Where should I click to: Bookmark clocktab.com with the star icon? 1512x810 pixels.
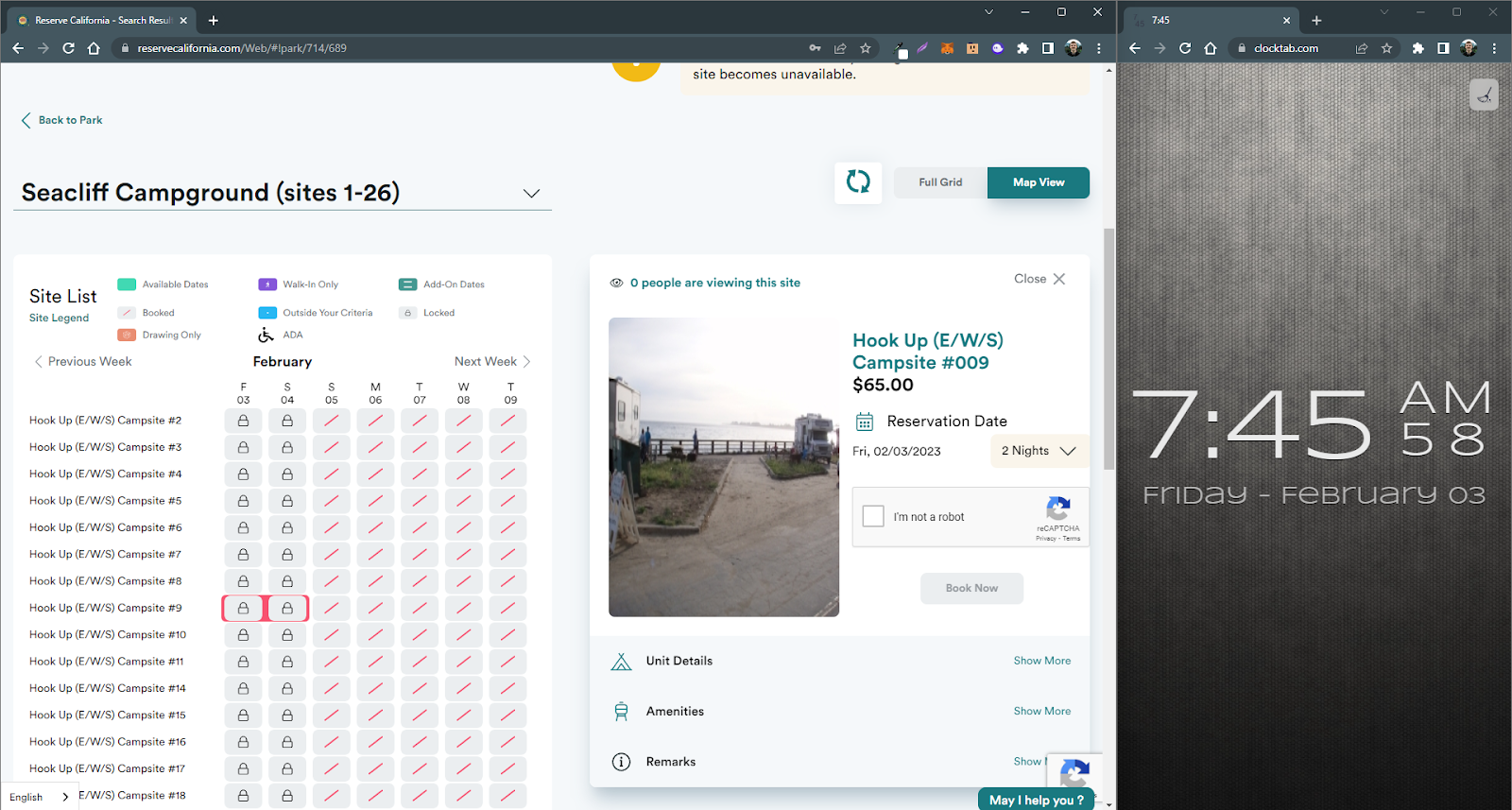1386,48
